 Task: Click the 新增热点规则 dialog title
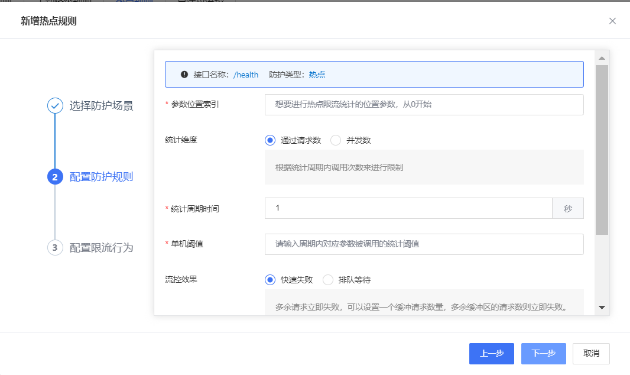[x=49, y=21]
